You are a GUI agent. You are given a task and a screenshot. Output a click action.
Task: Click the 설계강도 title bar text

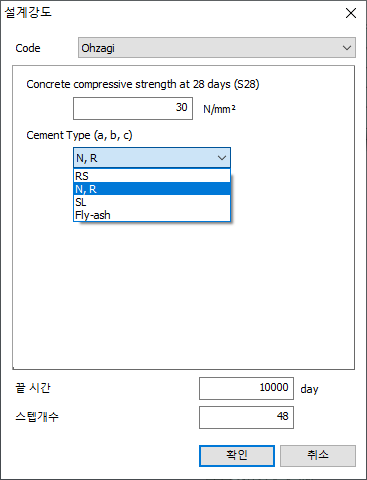click(x=28, y=13)
